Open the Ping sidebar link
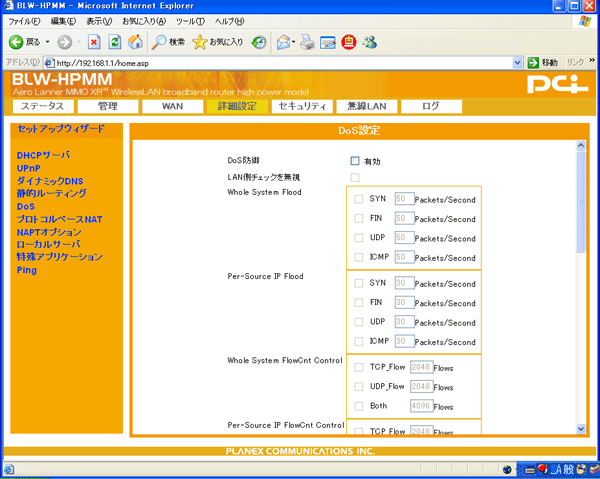This screenshot has width=600, height=479. (x=26, y=270)
